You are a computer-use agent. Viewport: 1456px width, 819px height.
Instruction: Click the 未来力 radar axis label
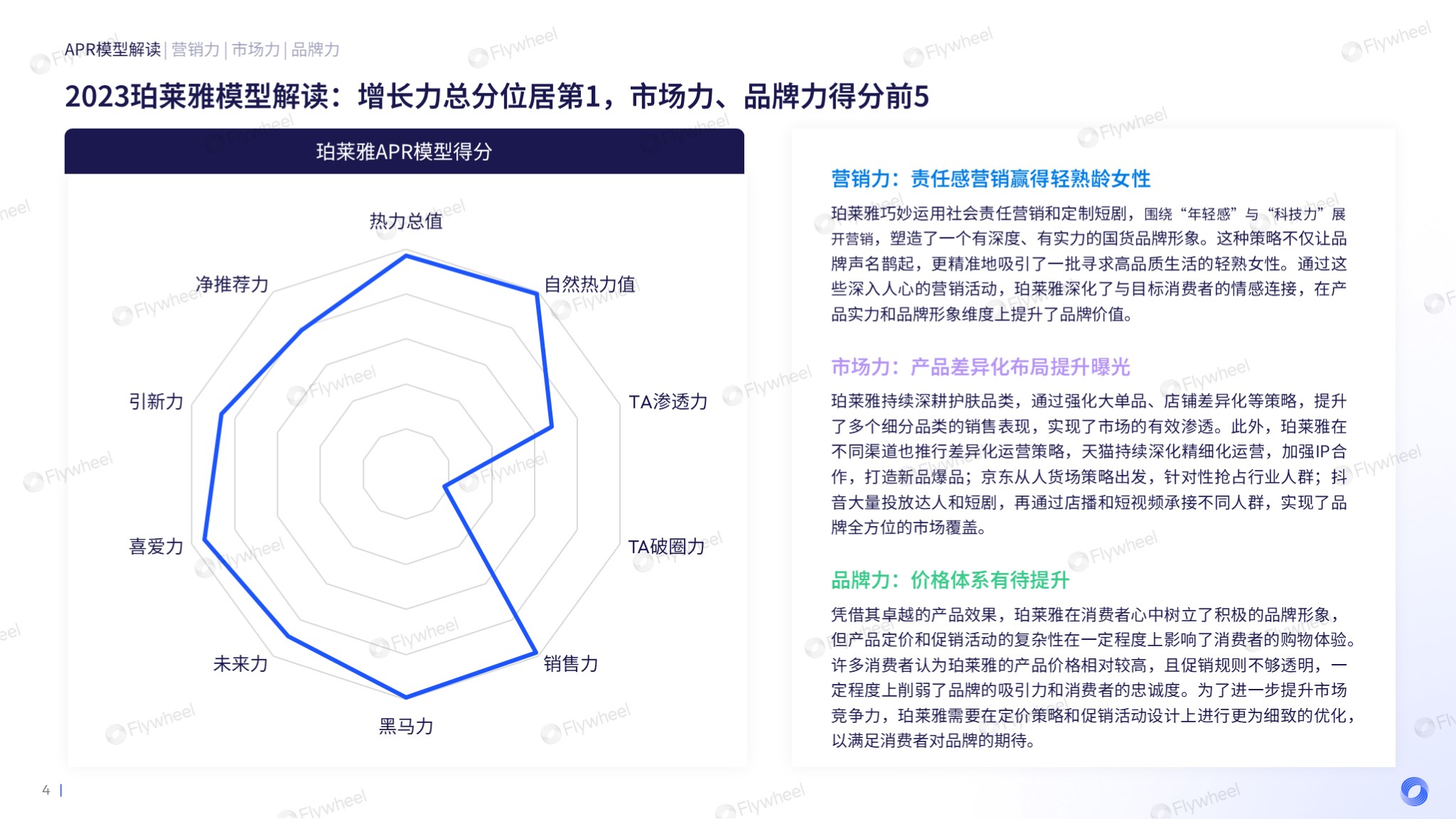pos(240,663)
